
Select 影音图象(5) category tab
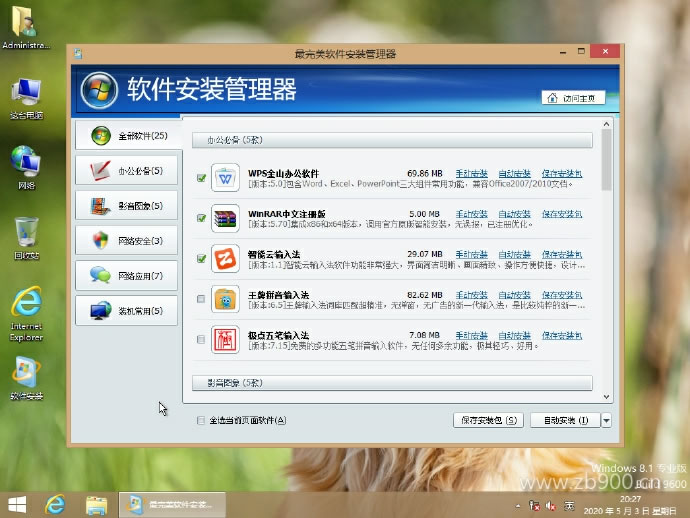click(x=126, y=206)
